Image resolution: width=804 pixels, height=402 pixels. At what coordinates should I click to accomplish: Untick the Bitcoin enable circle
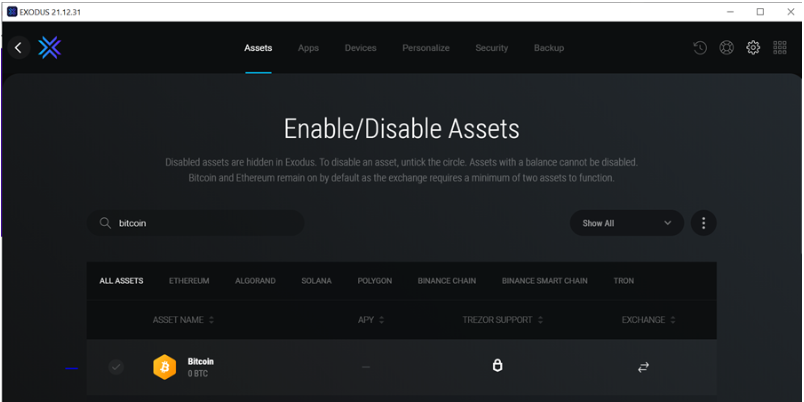click(116, 367)
